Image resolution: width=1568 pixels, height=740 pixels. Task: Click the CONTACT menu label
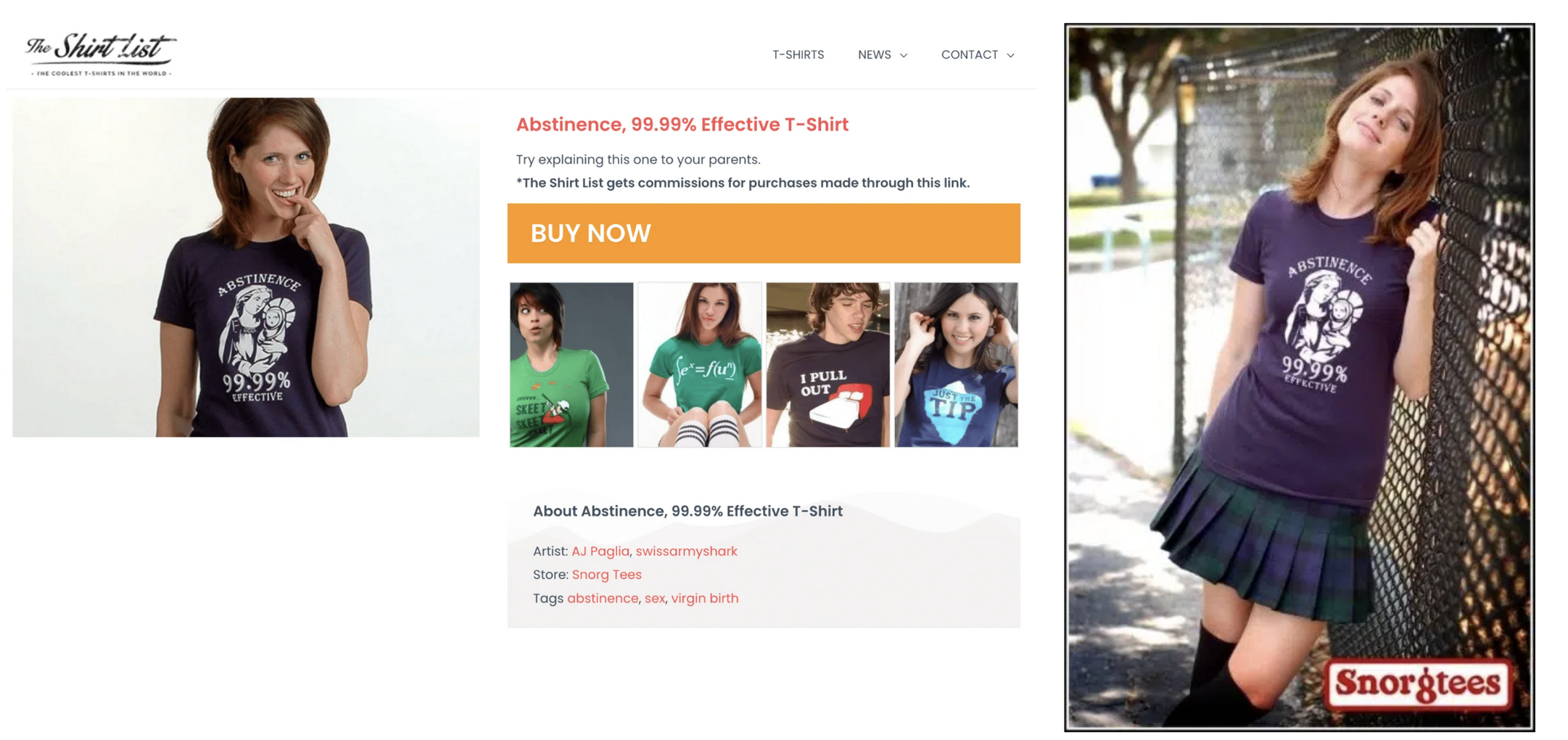(970, 55)
